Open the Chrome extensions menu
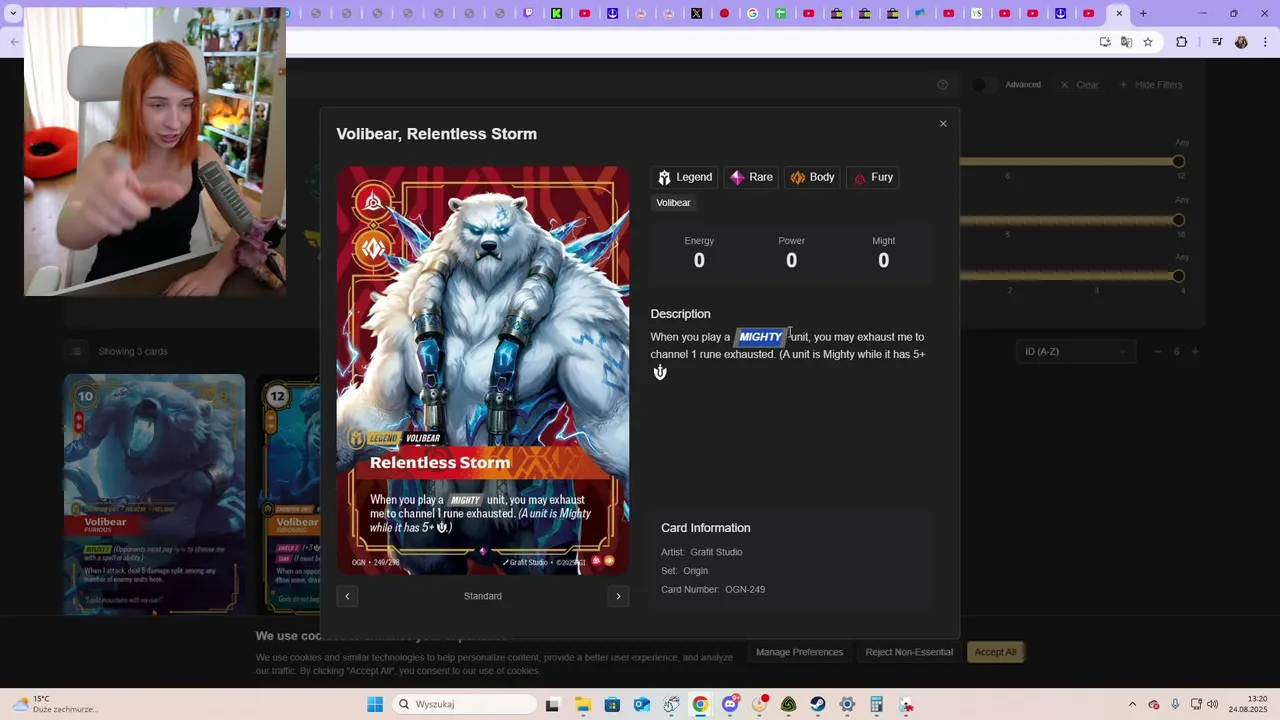Image resolution: width=1280 pixels, height=720 pixels. coord(1182,42)
